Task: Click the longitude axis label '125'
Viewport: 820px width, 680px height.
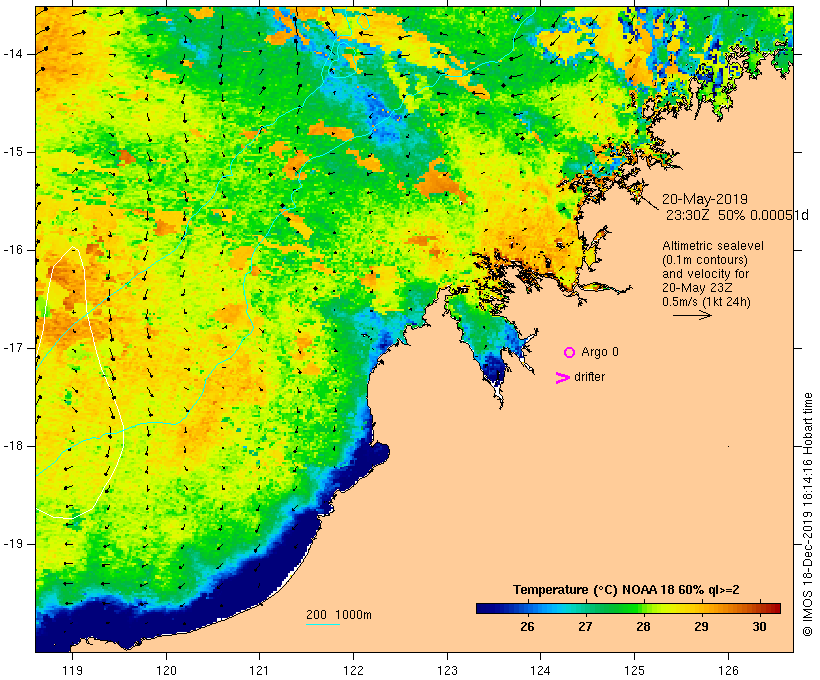Action: tap(634, 670)
